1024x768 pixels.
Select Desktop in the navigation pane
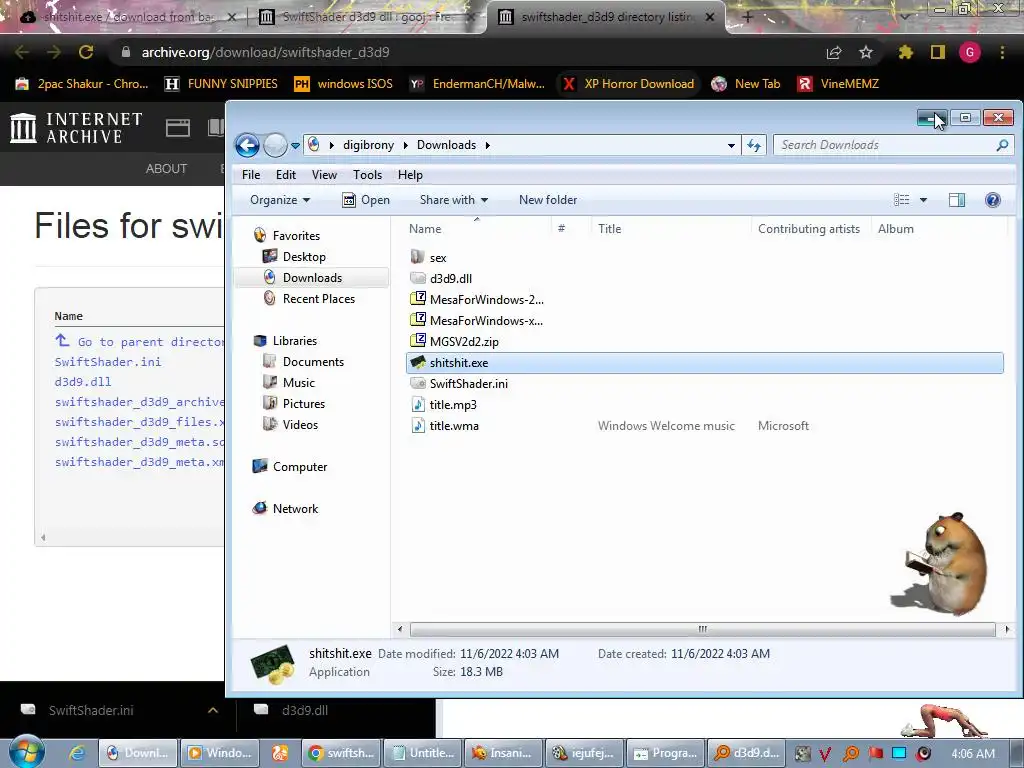[x=304, y=257]
